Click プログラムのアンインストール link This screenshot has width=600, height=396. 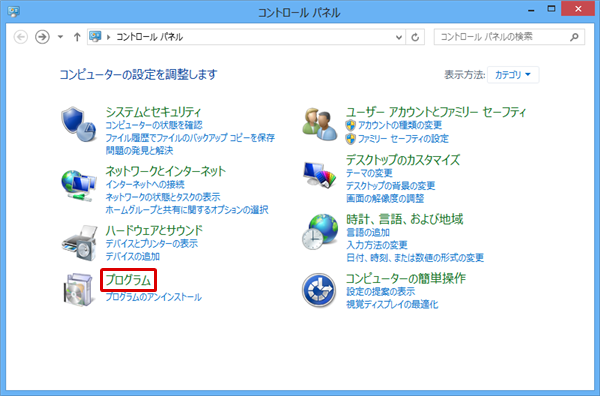point(153,297)
